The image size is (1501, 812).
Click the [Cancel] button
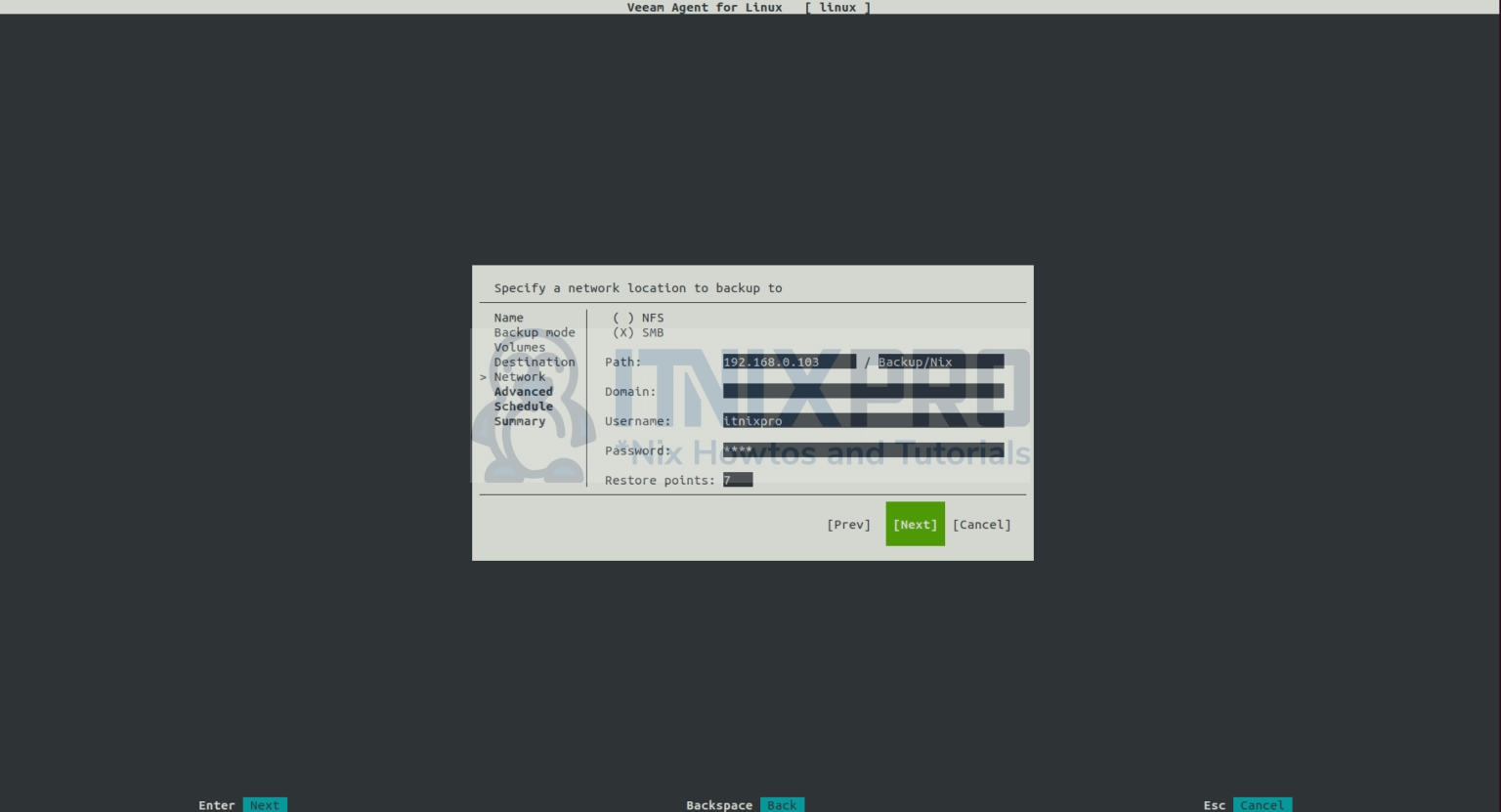(981, 524)
